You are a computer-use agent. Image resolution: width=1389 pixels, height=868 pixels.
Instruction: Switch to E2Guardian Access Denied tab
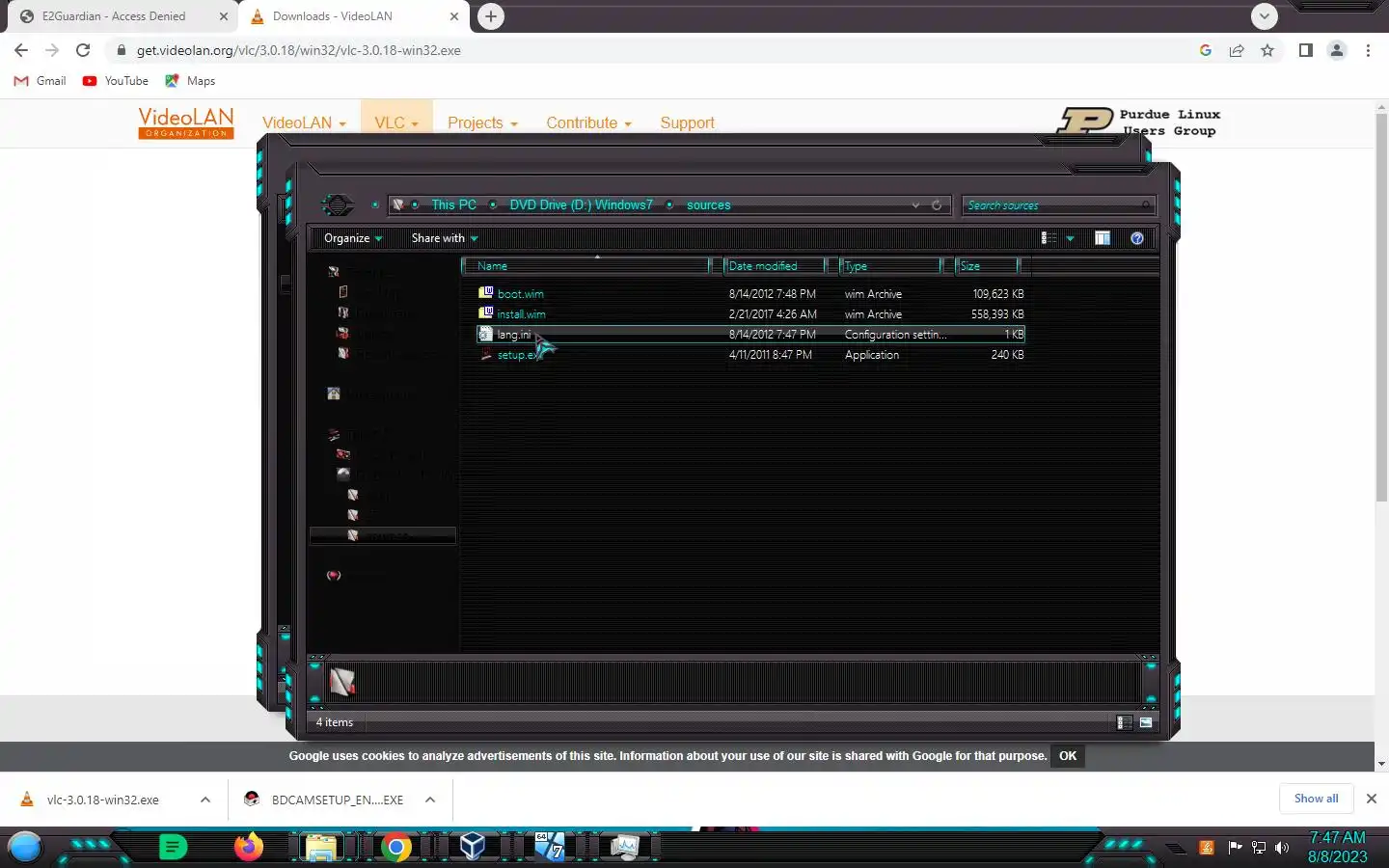(x=123, y=16)
